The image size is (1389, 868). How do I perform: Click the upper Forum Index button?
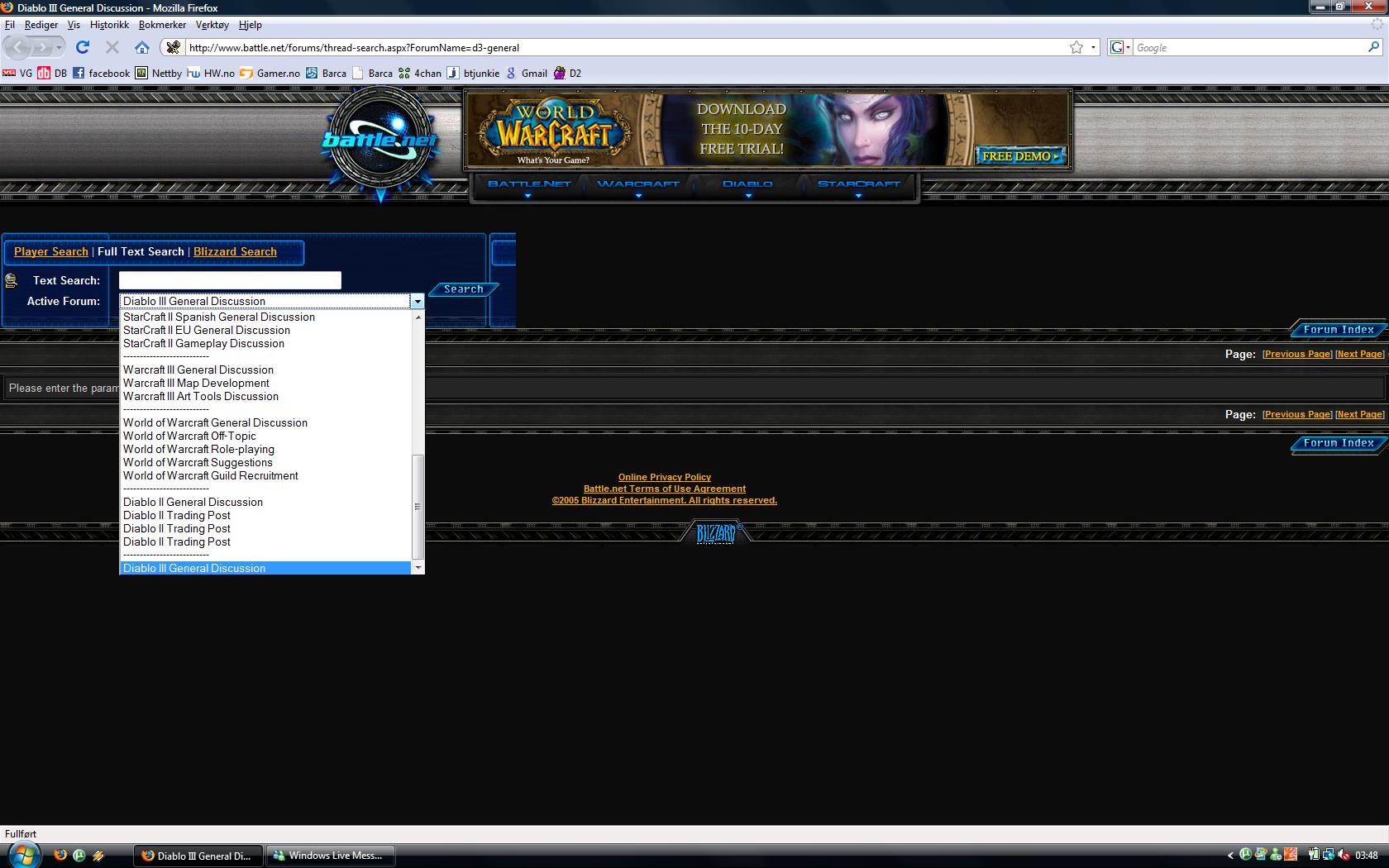click(1338, 330)
